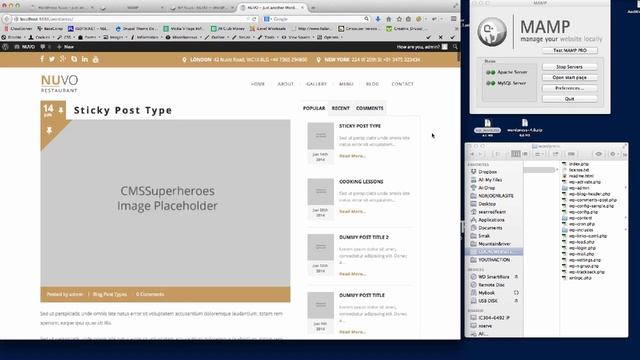
Task: Select Dropbox in Finder sidebar
Action: tap(488, 172)
